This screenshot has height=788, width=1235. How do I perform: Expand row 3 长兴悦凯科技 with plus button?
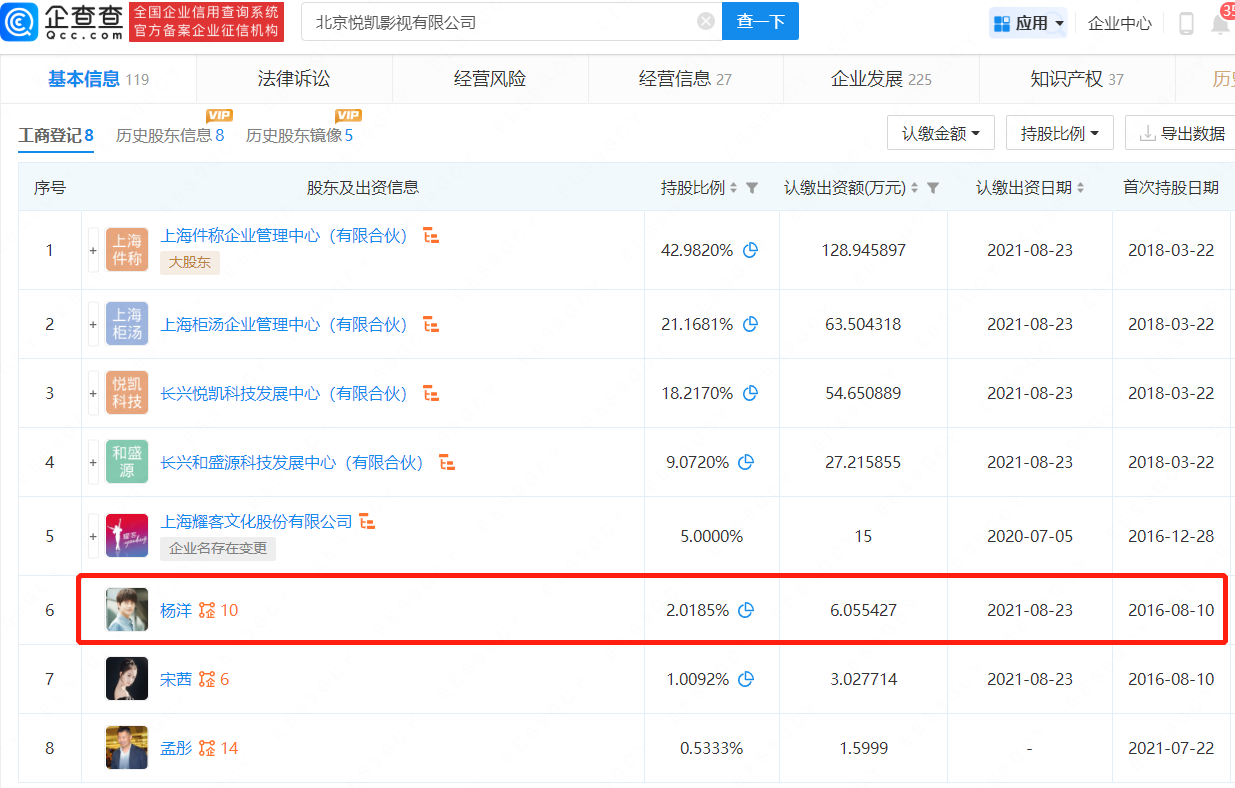(93, 393)
